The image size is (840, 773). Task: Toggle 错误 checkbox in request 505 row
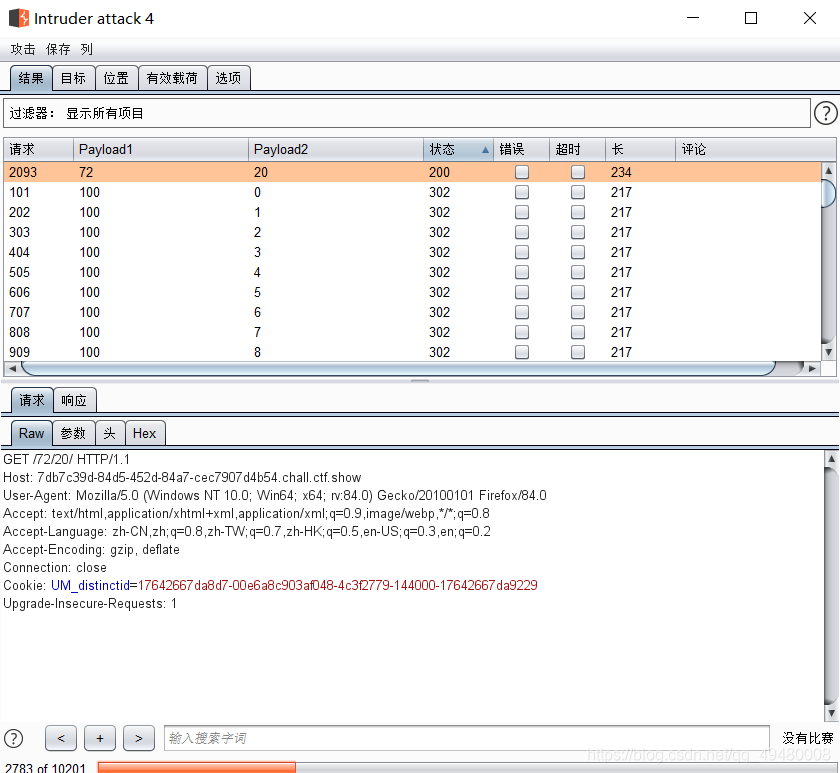coord(522,272)
